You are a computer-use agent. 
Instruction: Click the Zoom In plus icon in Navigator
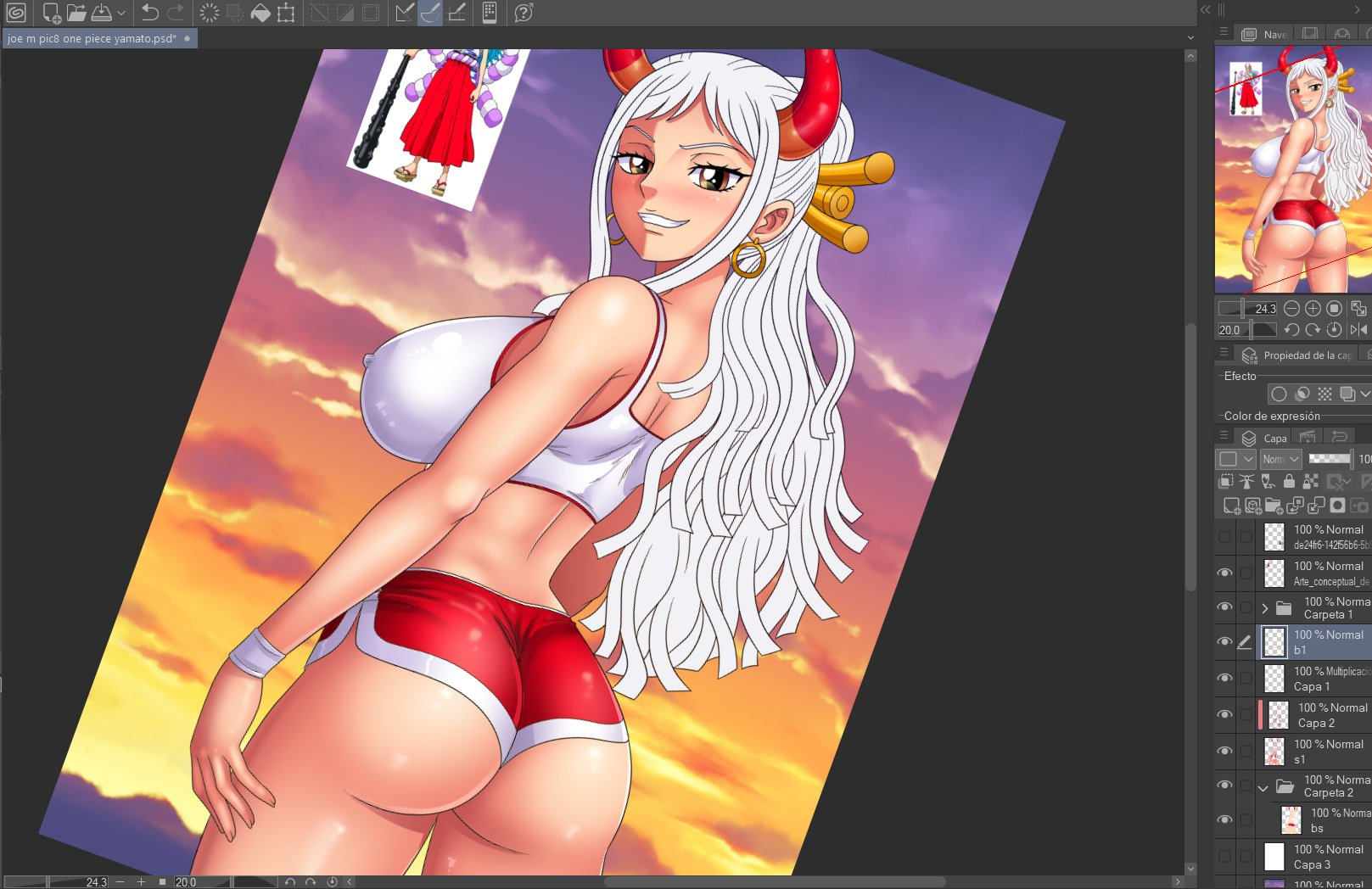(x=1313, y=308)
